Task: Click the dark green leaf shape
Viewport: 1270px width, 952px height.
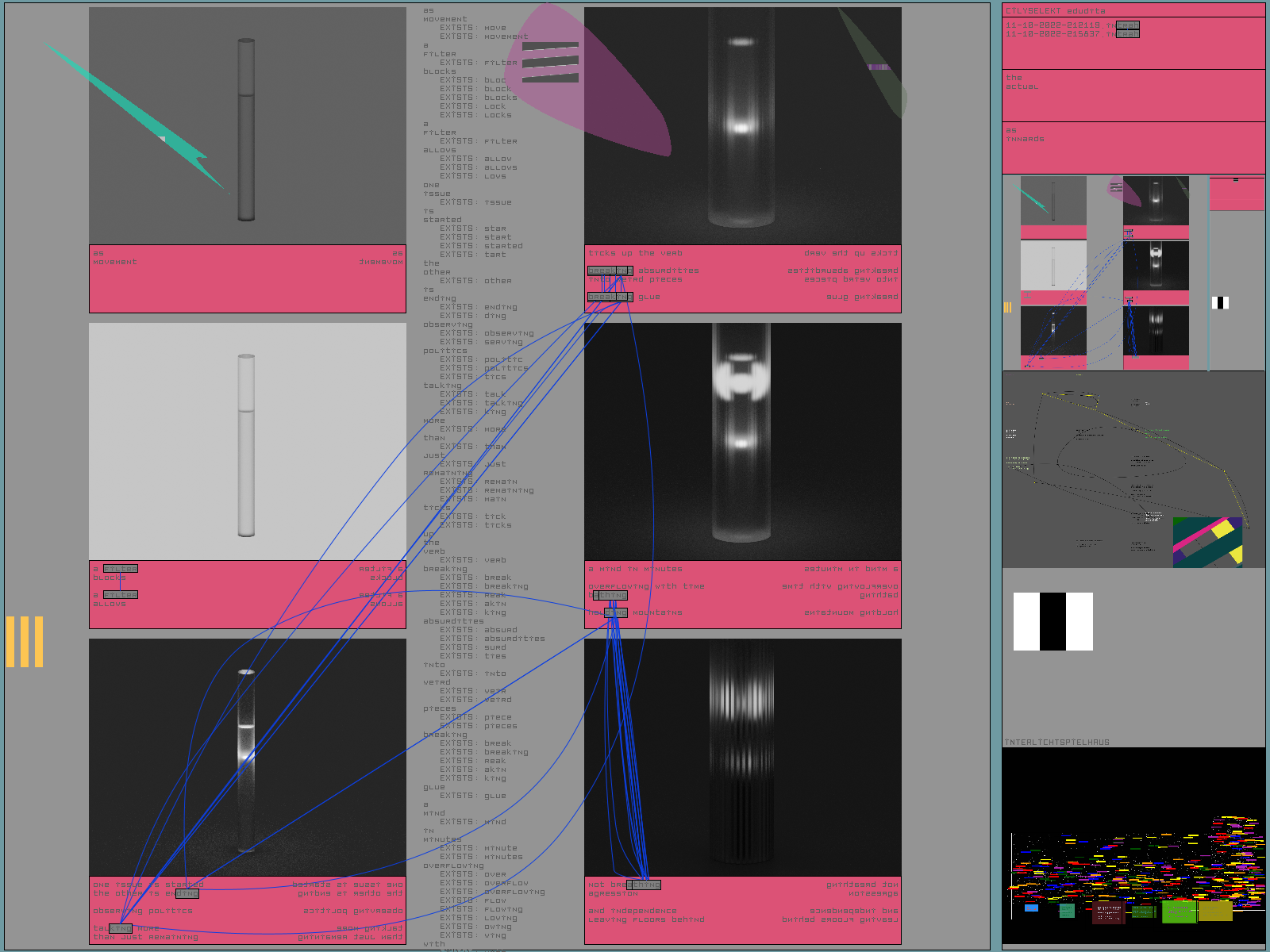Action: click(x=873, y=63)
